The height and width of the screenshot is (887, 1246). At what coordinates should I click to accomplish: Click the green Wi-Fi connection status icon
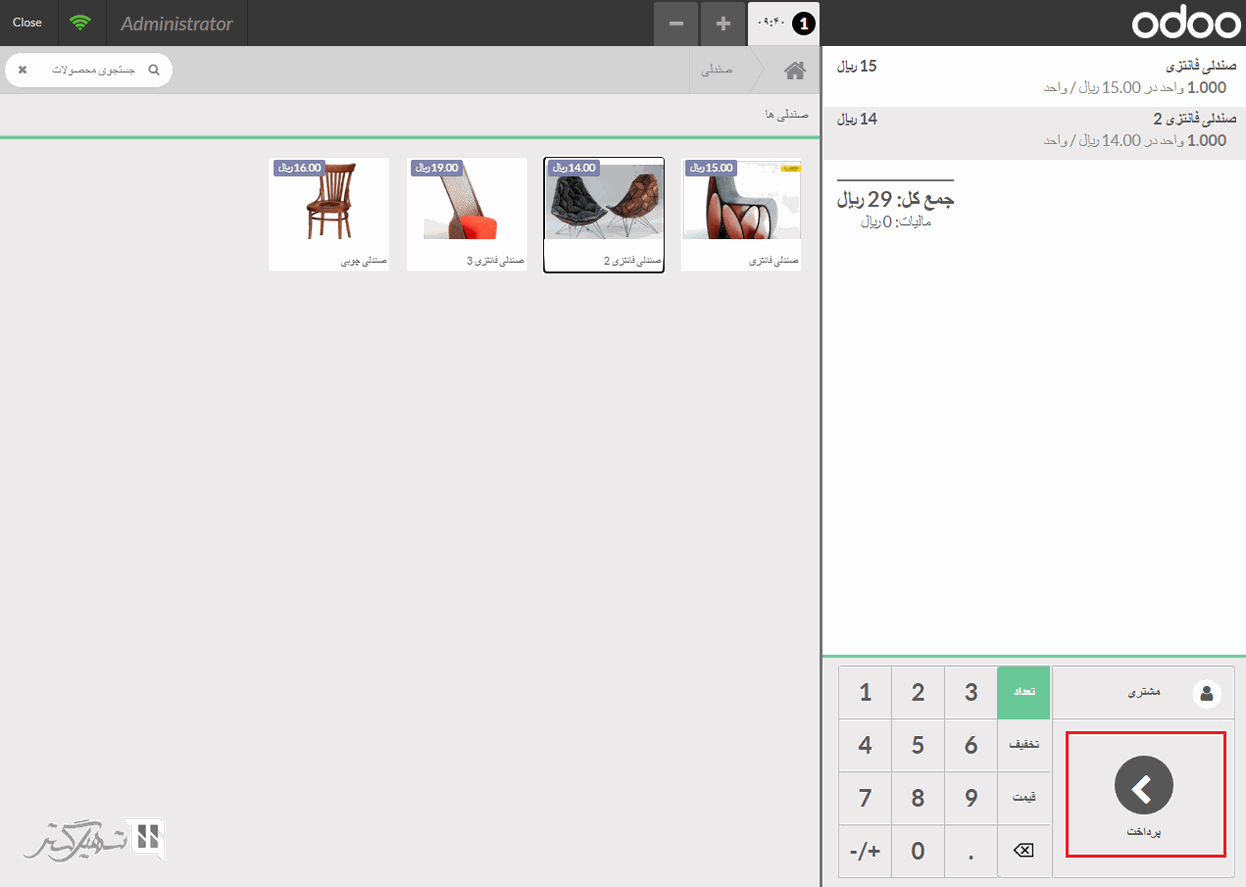coord(80,22)
